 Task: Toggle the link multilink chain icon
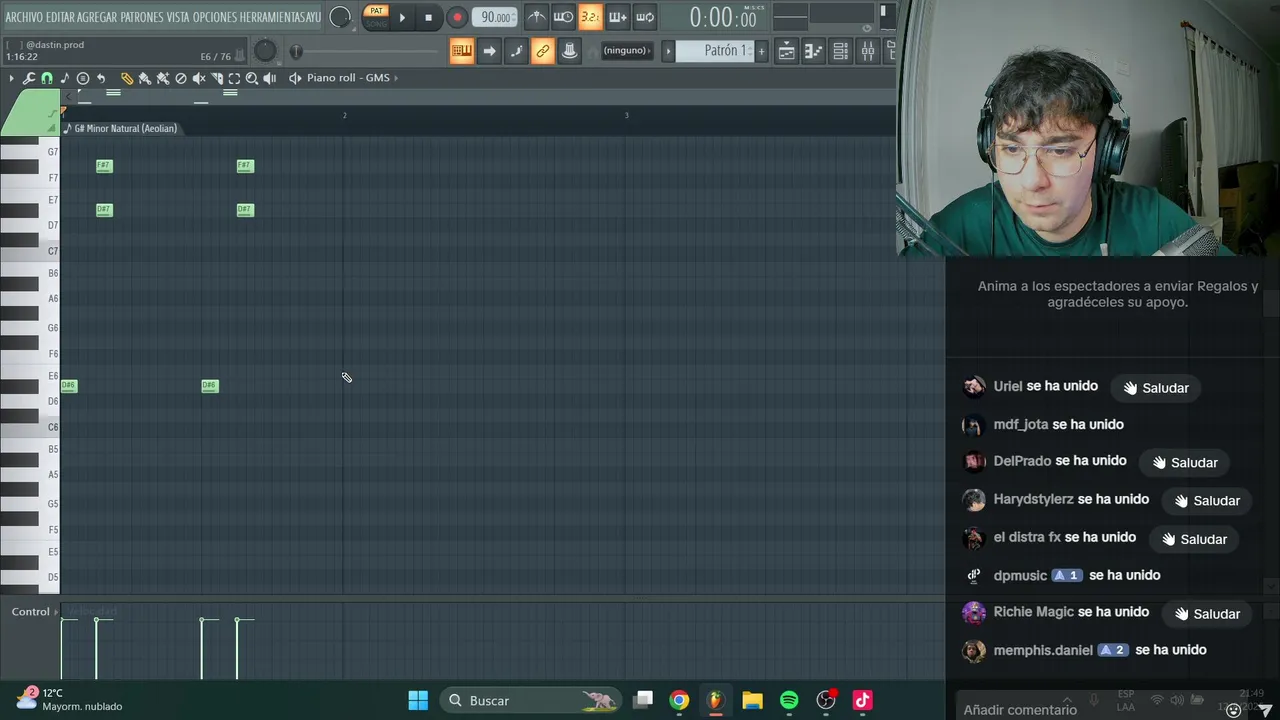[542, 51]
